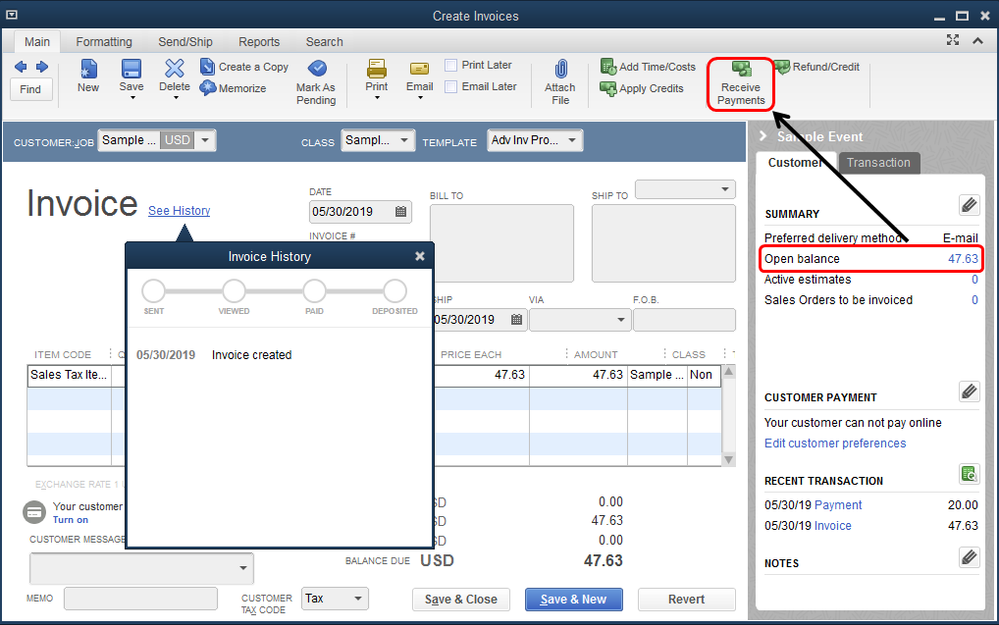
Task: Click the See History link
Action: pos(179,211)
